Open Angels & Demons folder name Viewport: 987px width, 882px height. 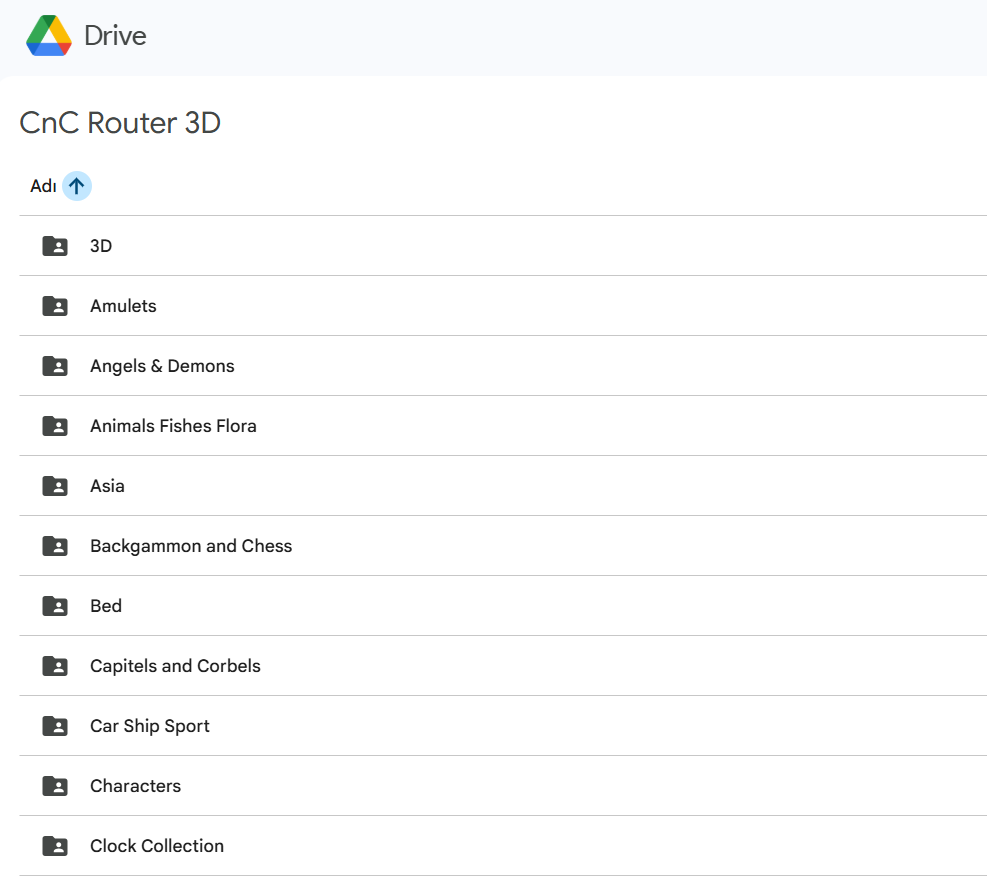click(162, 366)
